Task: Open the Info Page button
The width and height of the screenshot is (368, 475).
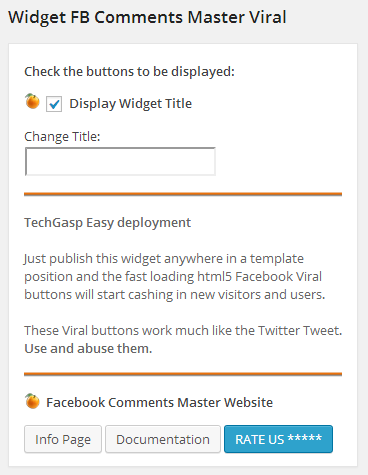Action: coord(63,439)
